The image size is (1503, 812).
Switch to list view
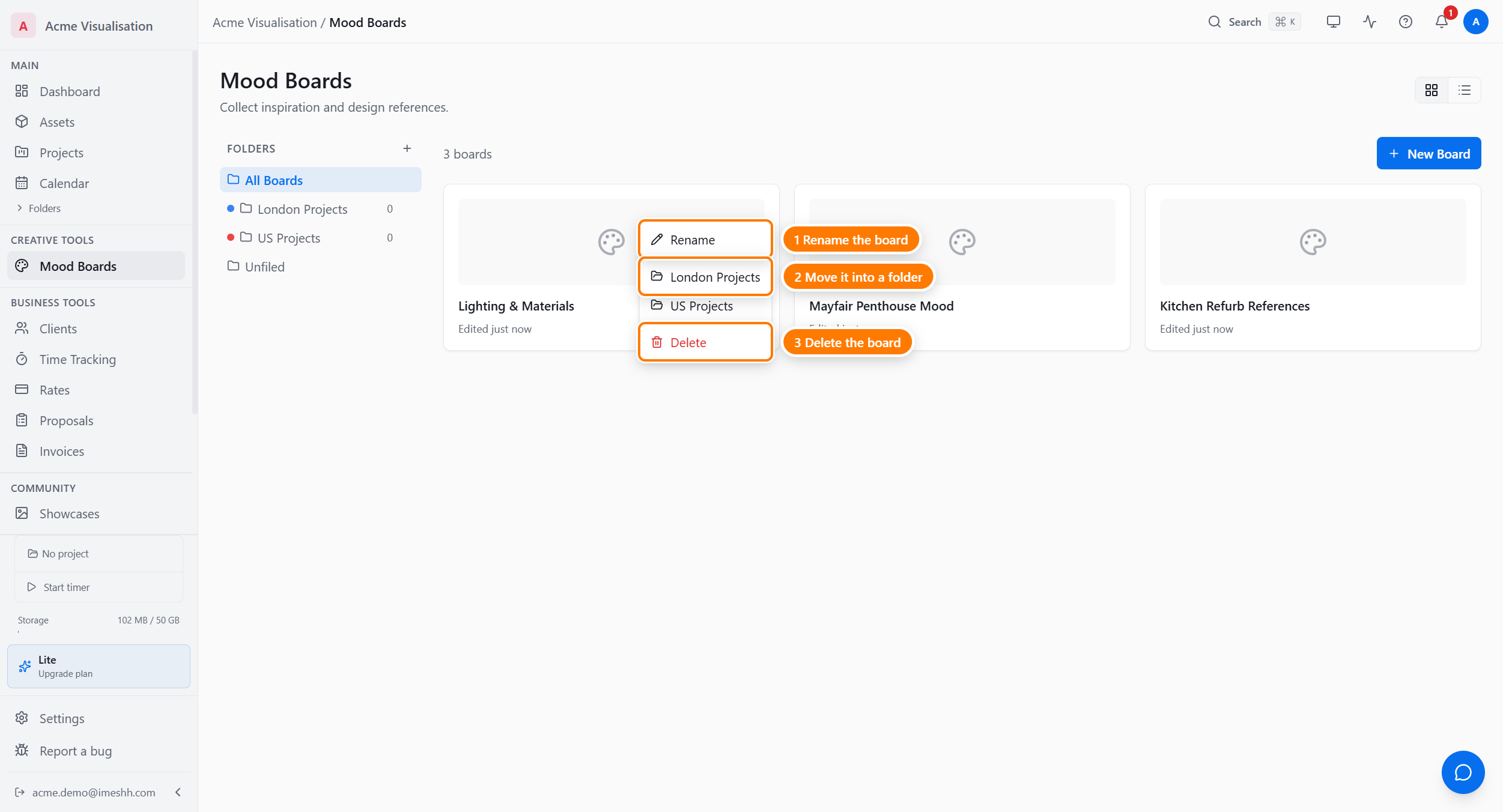click(x=1465, y=90)
